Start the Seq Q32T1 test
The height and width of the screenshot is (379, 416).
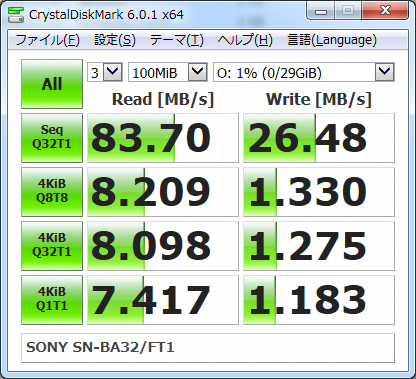pos(52,138)
